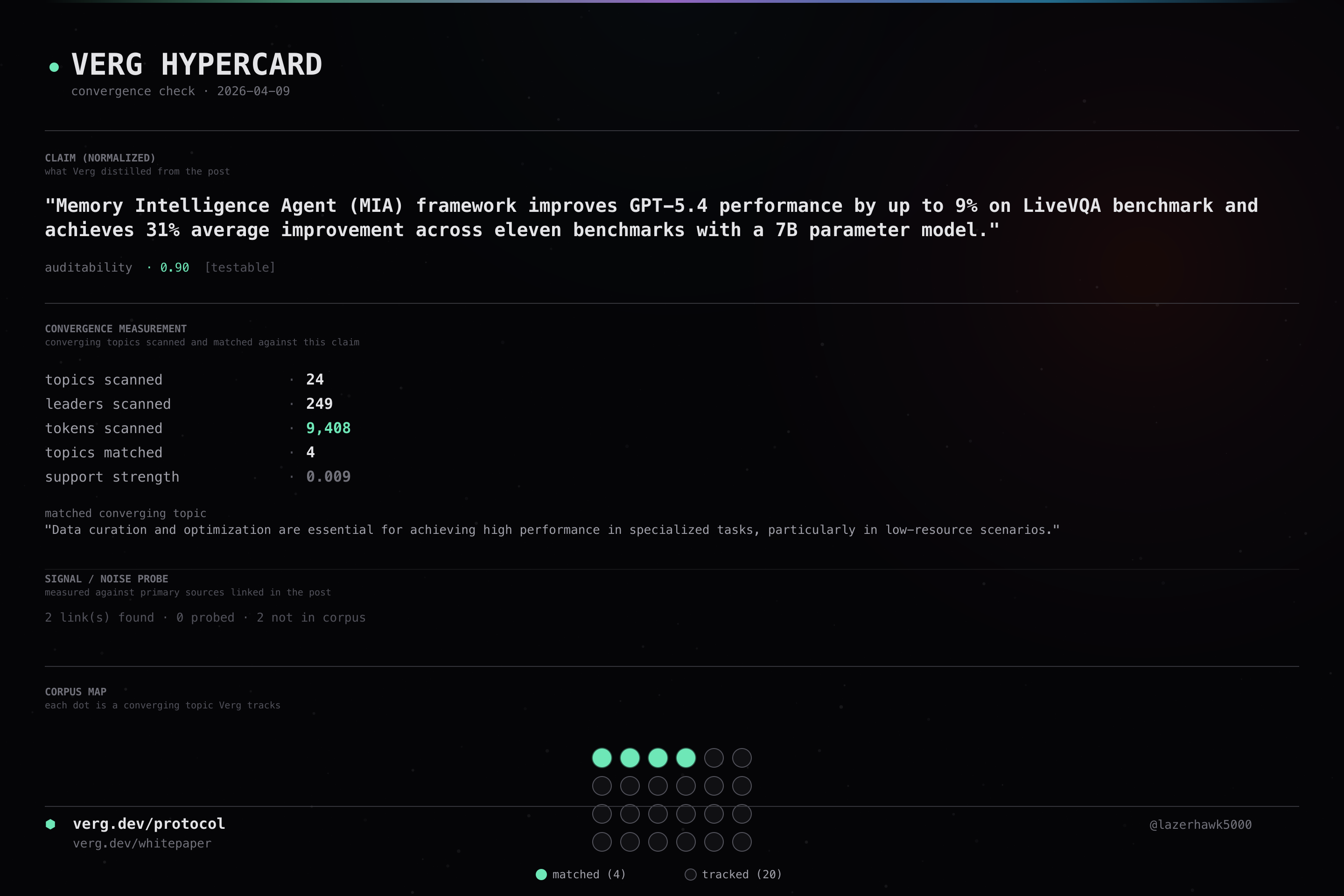Click the 'matched converging topic' label
Image resolution: width=1344 pixels, height=896 pixels.
(x=126, y=513)
